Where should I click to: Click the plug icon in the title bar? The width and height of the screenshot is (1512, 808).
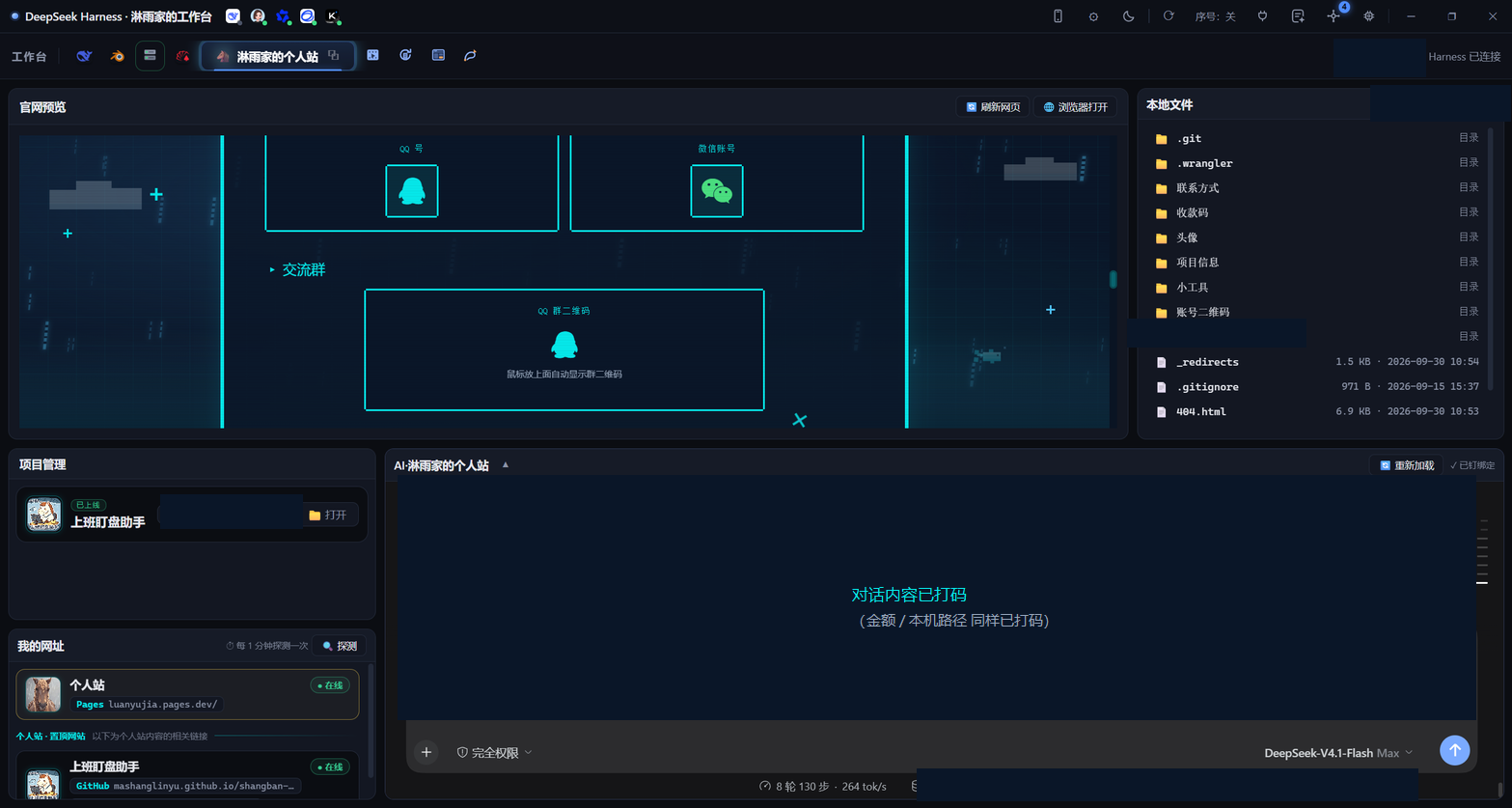pos(1262,16)
